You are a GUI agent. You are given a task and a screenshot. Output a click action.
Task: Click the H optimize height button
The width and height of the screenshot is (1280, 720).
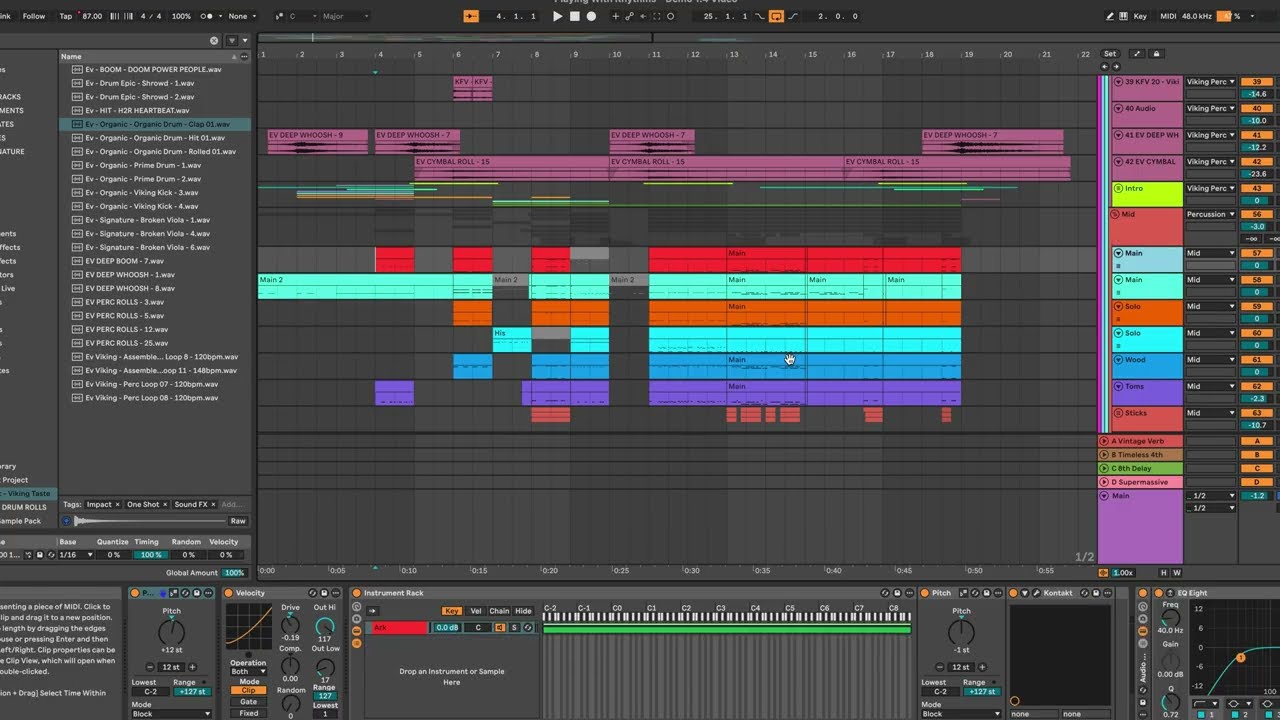tap(1163, 573)
